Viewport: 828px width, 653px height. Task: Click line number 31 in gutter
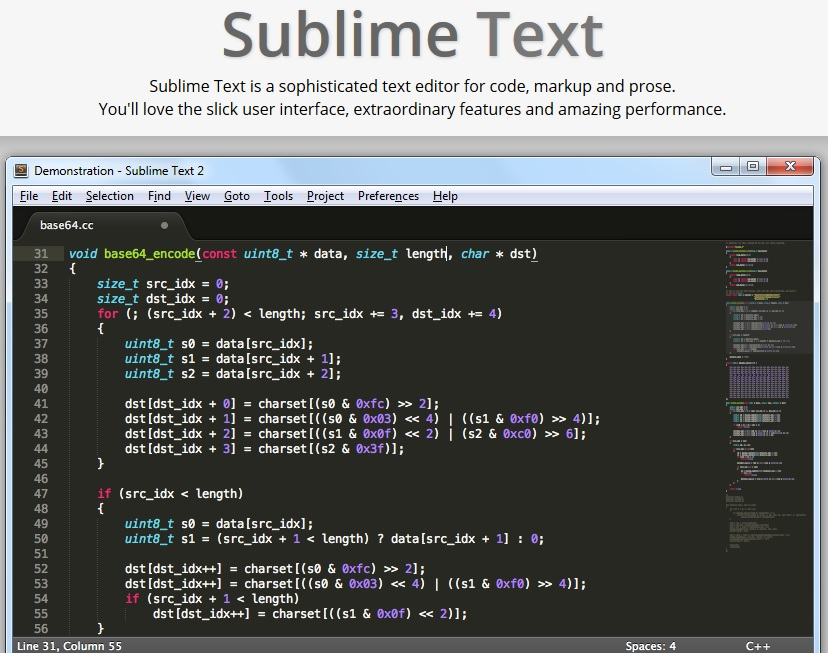tap(41, 254)
